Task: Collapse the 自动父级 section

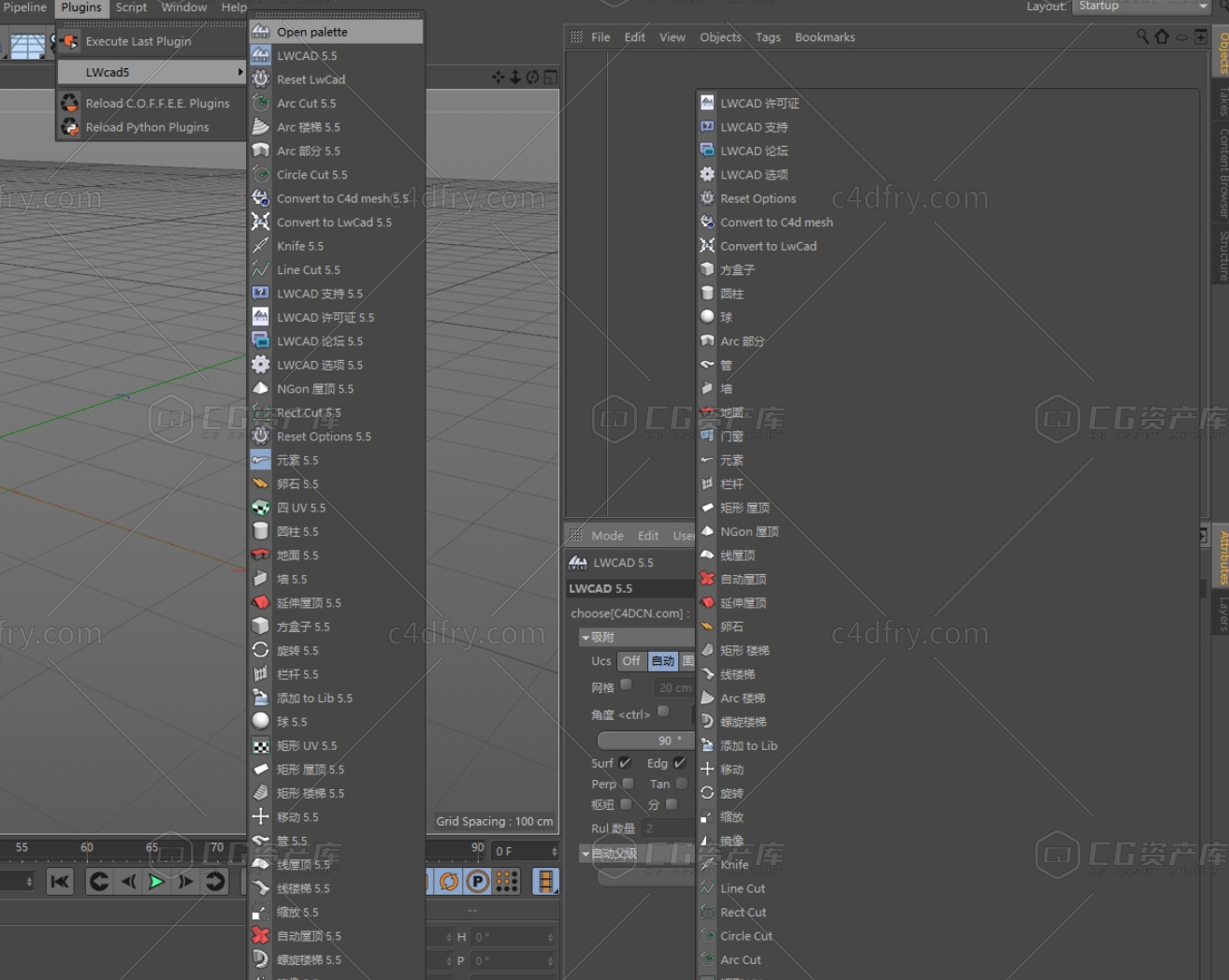Action: pyautogui.click(x=586, y=854)
